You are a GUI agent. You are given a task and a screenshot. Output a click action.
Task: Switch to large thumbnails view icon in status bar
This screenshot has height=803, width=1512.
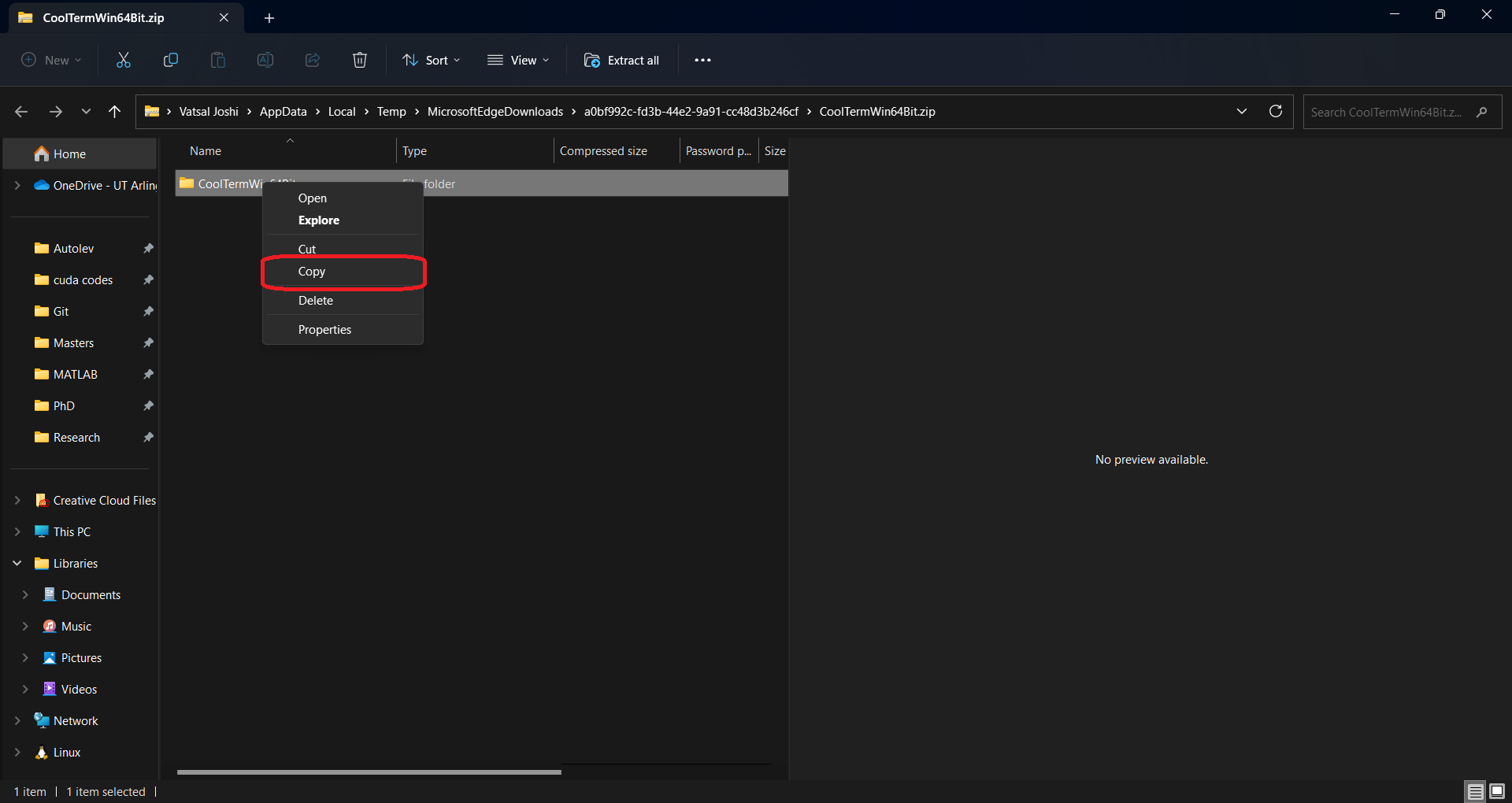1497,791
